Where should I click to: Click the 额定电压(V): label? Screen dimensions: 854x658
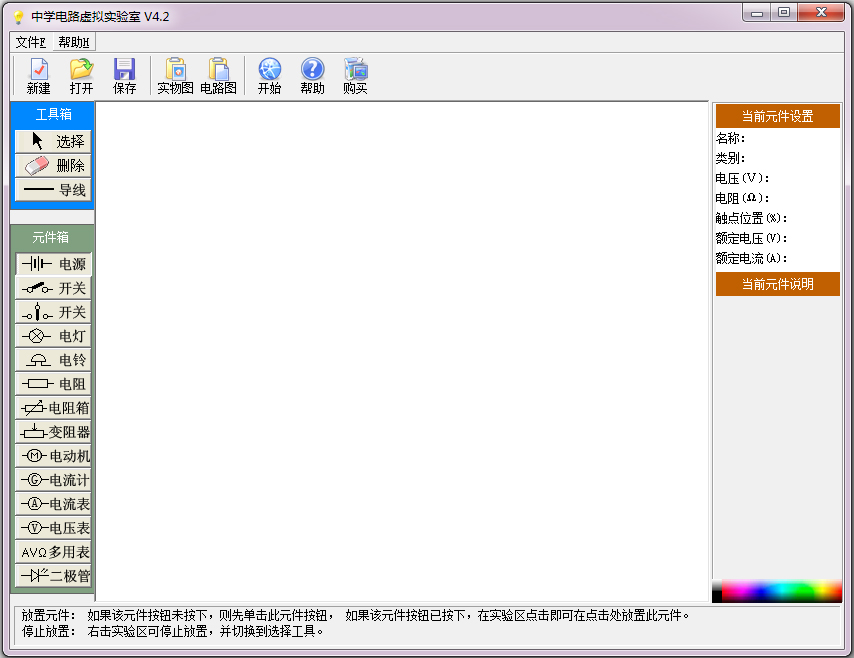[x=752, y=239]
